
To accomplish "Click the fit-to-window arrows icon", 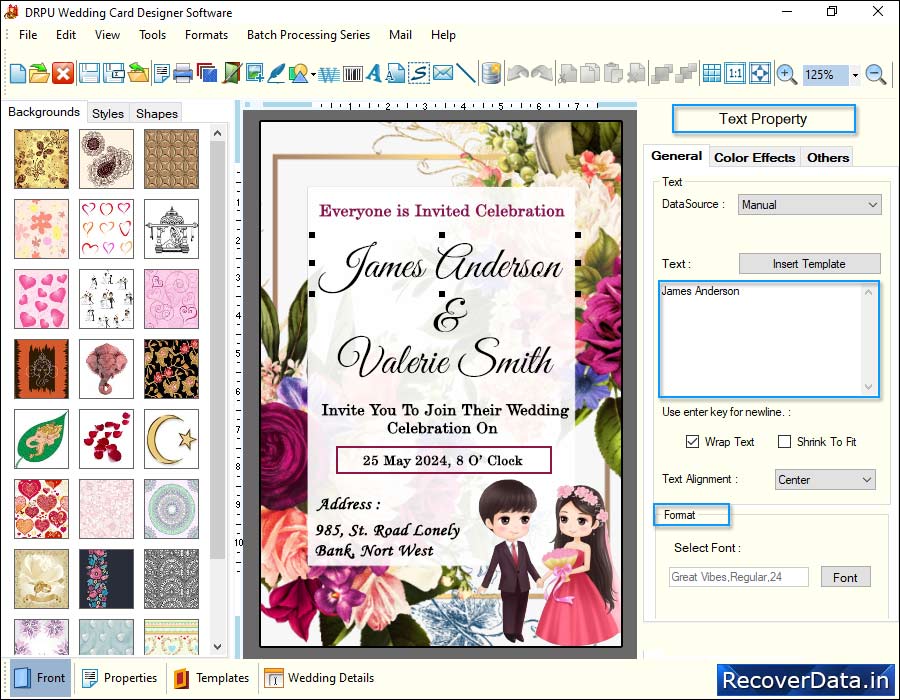I will tap(760, 73).
